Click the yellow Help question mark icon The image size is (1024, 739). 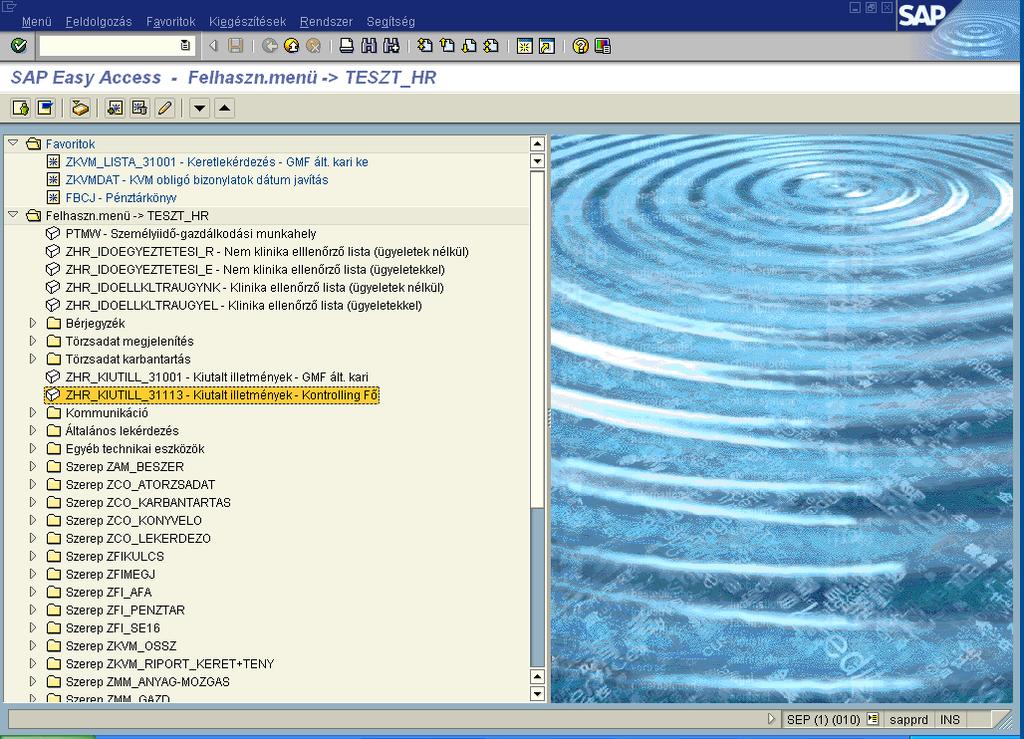(x=581, y=46)
